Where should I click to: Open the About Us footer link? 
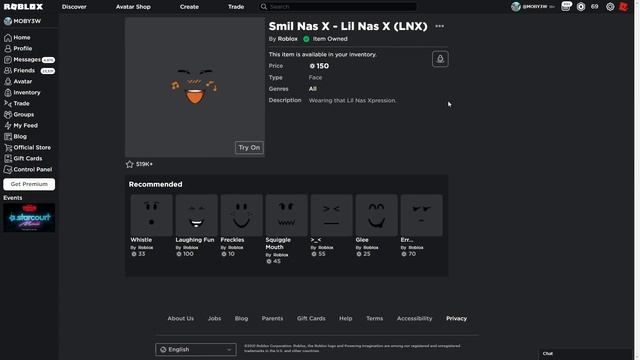(180, 318)
